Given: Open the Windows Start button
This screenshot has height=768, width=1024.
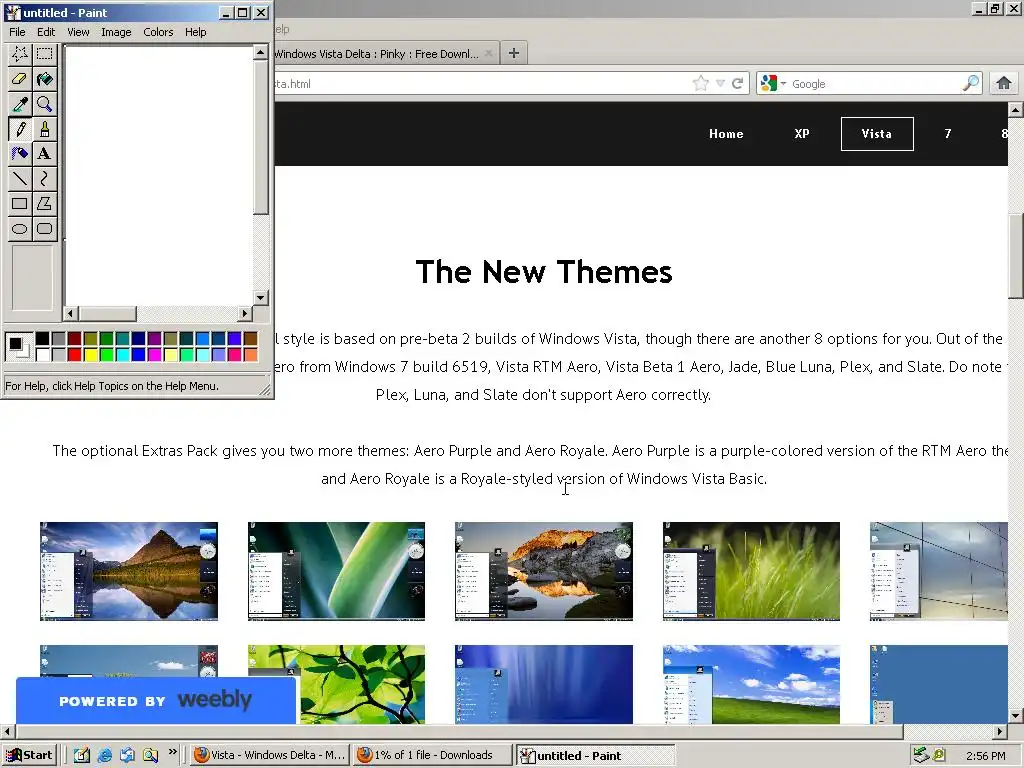Looking at the screenshot, I should (30, 755).
